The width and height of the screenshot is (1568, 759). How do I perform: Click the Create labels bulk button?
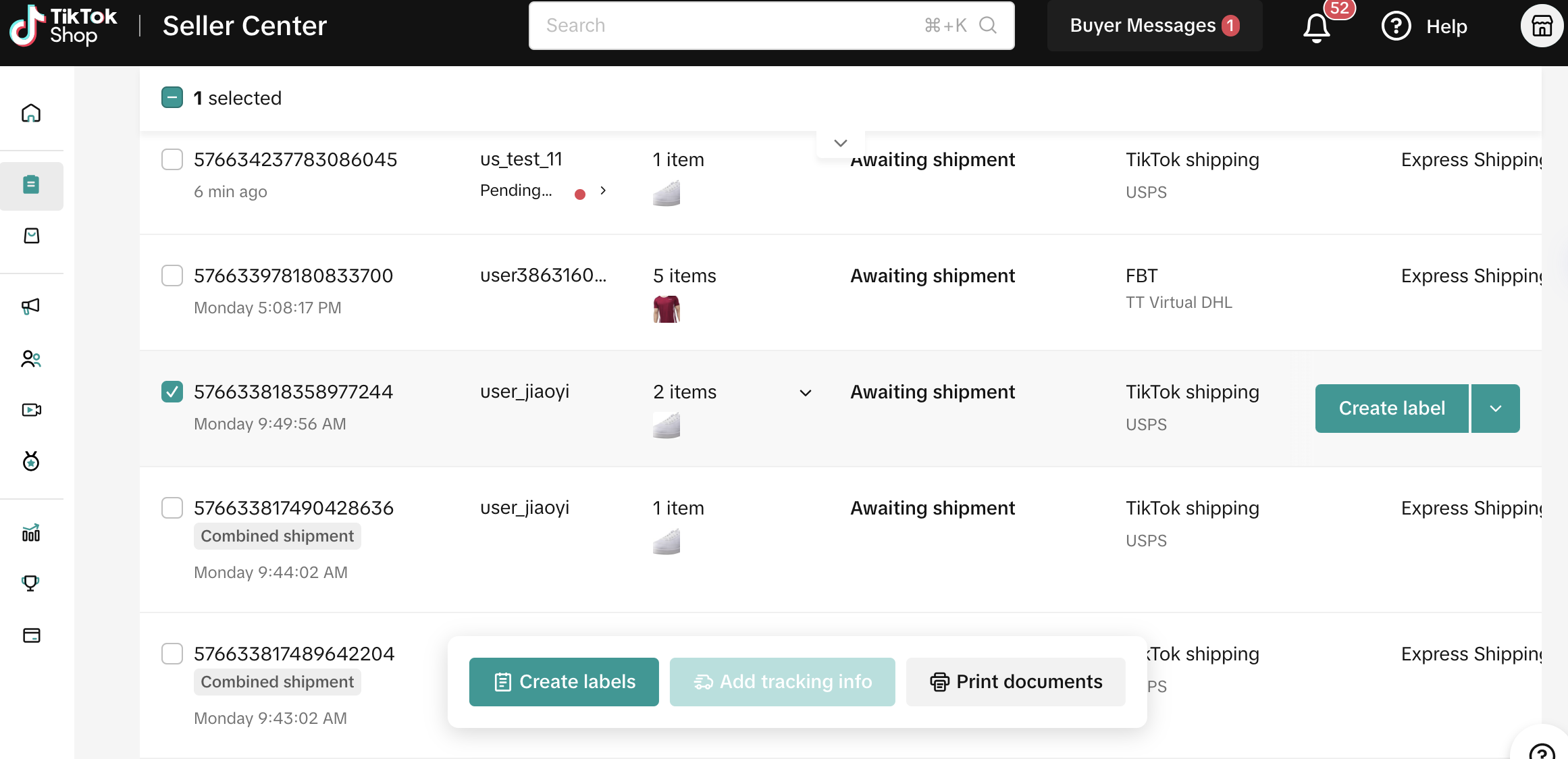(x=564, y=682)
